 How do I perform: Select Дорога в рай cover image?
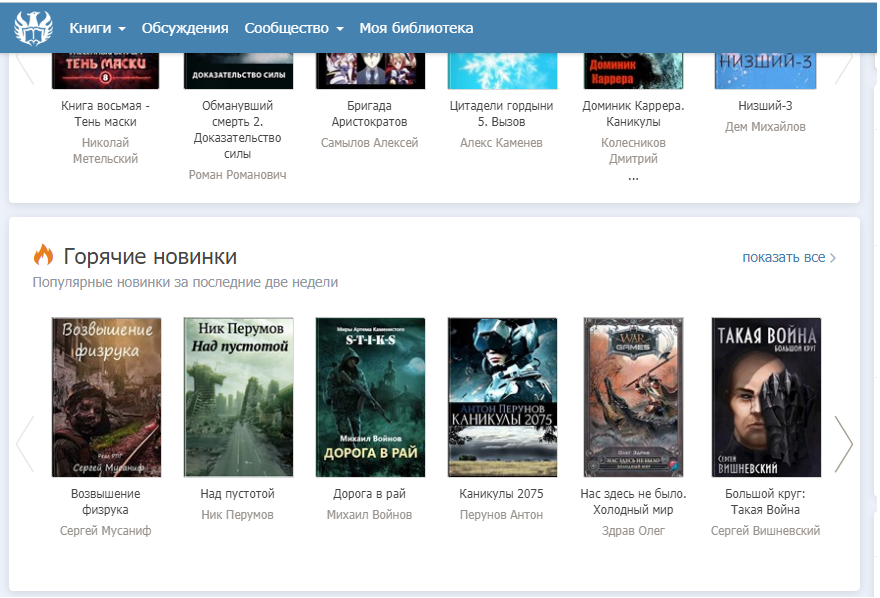coord(370,397)
